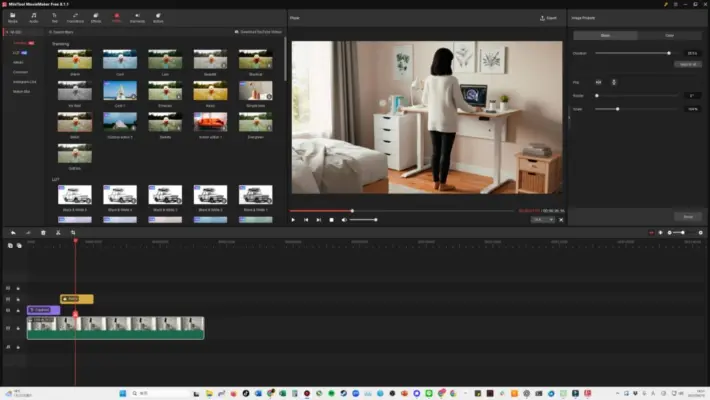Choose the Cool filter thumbnail
710x400 pixels.
click(x=120, y=59)
